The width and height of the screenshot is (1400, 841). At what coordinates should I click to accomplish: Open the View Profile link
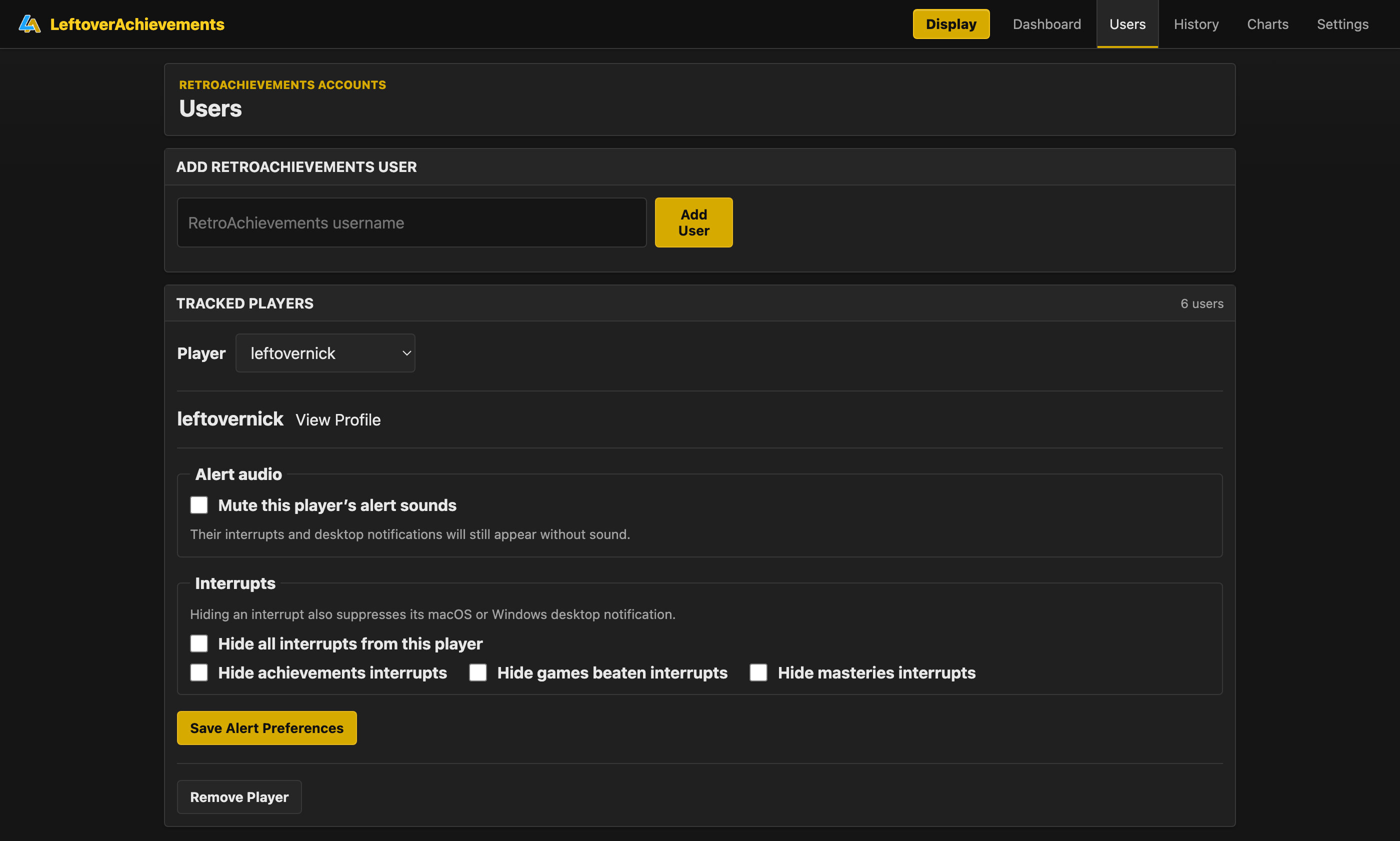coord(337,420)
